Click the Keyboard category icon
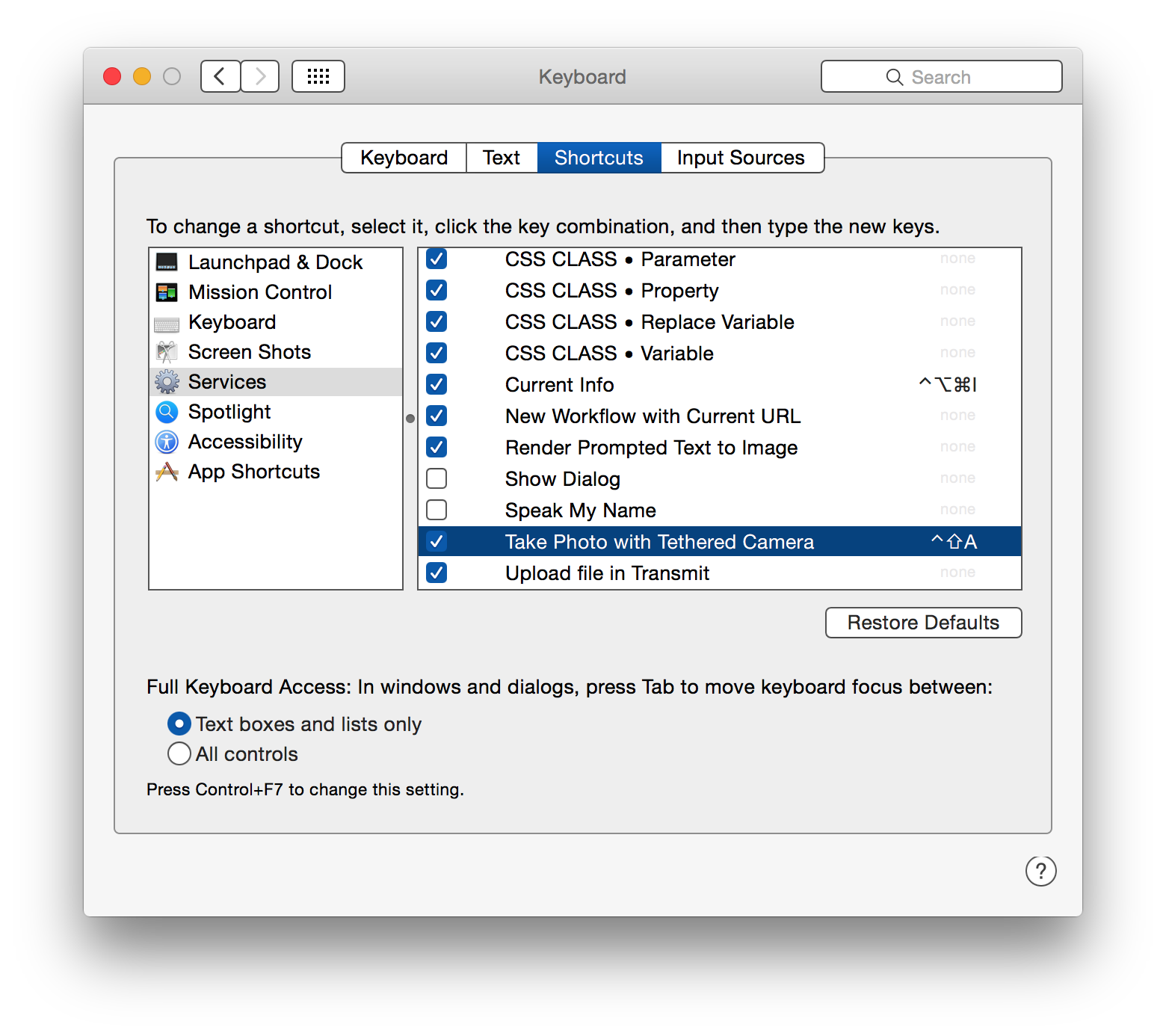 (167, 324)
